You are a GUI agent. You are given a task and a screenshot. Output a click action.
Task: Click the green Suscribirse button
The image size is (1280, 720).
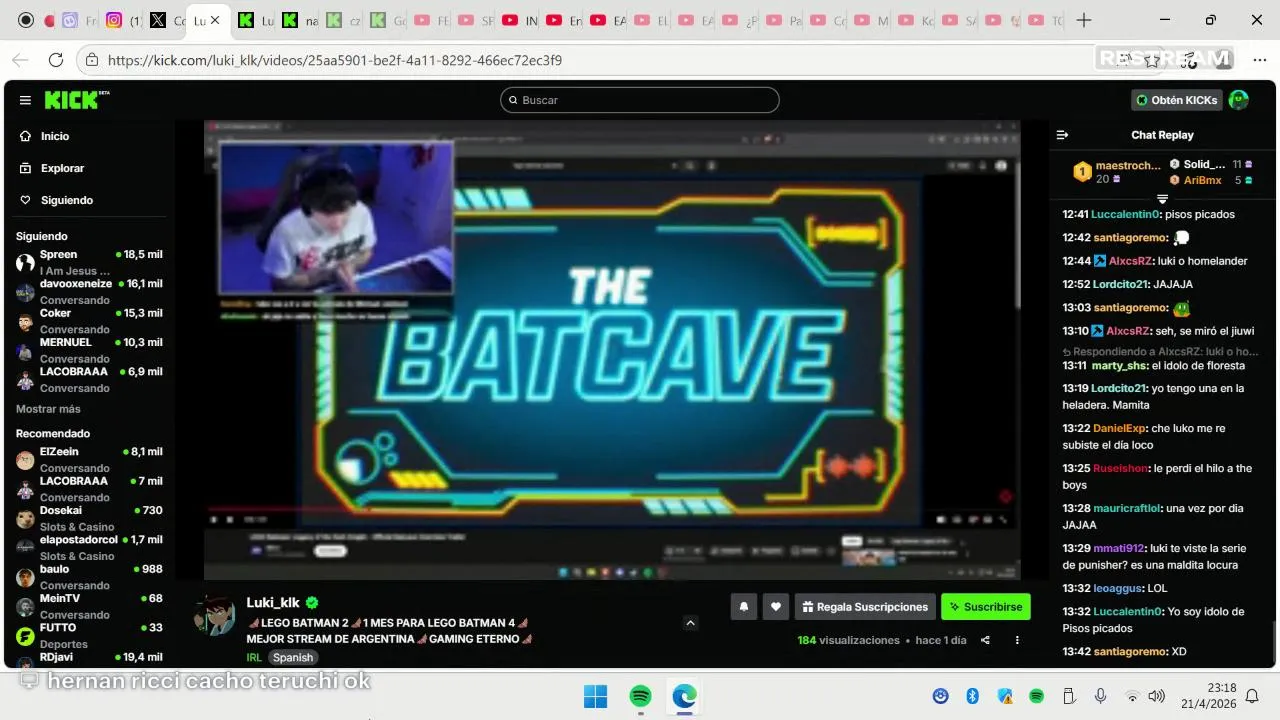(x=985, y=606)
